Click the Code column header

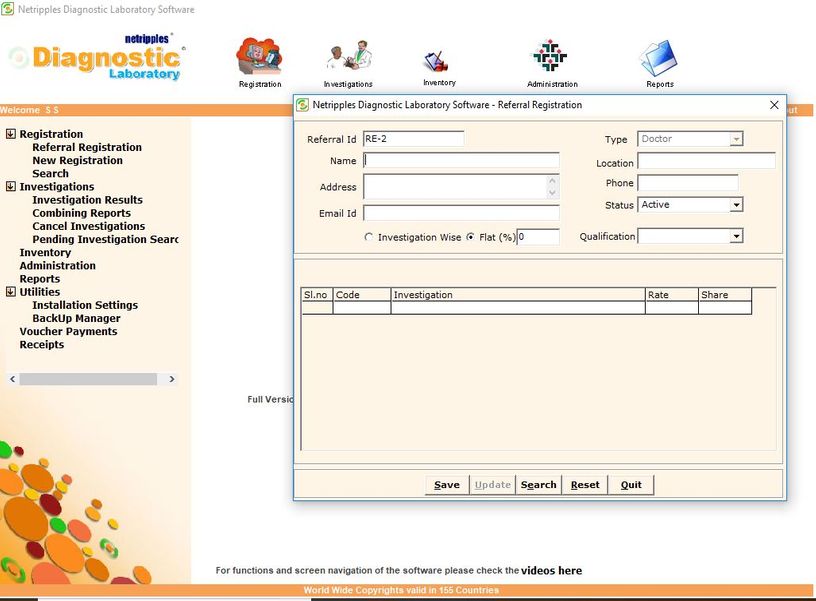coord(362,295)
